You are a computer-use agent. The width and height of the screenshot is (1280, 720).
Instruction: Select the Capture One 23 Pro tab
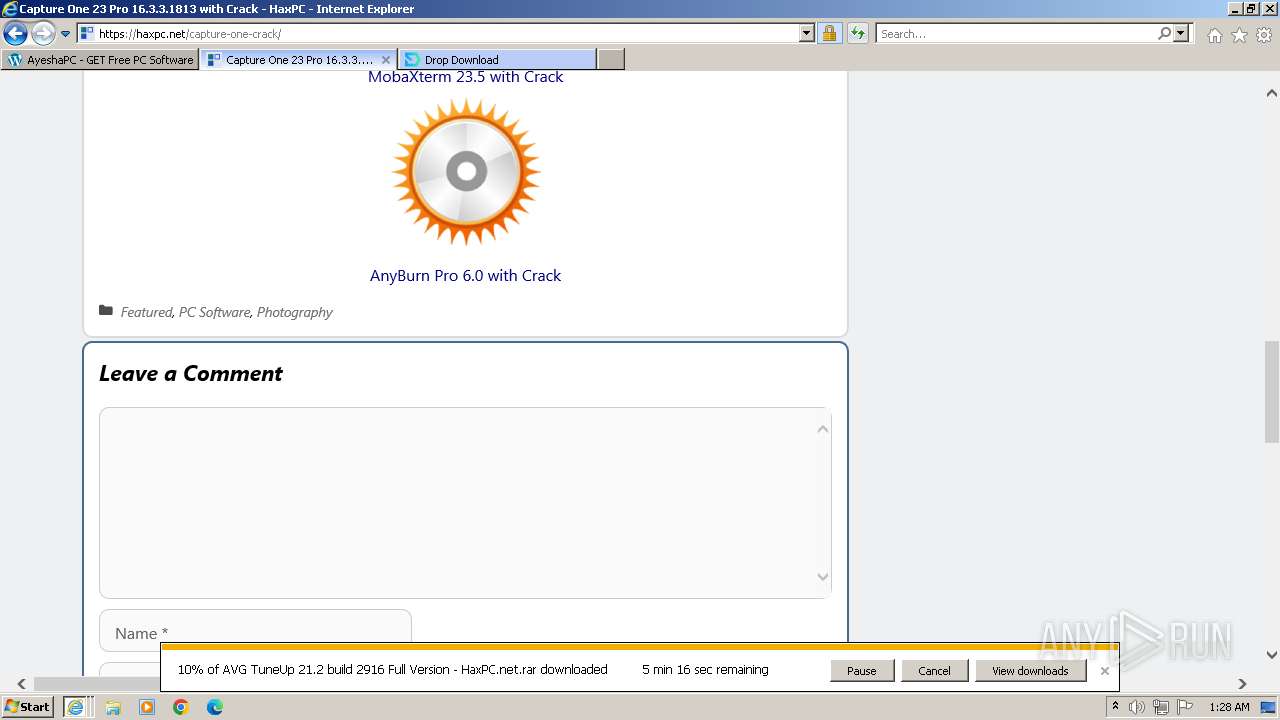[290, 60]
